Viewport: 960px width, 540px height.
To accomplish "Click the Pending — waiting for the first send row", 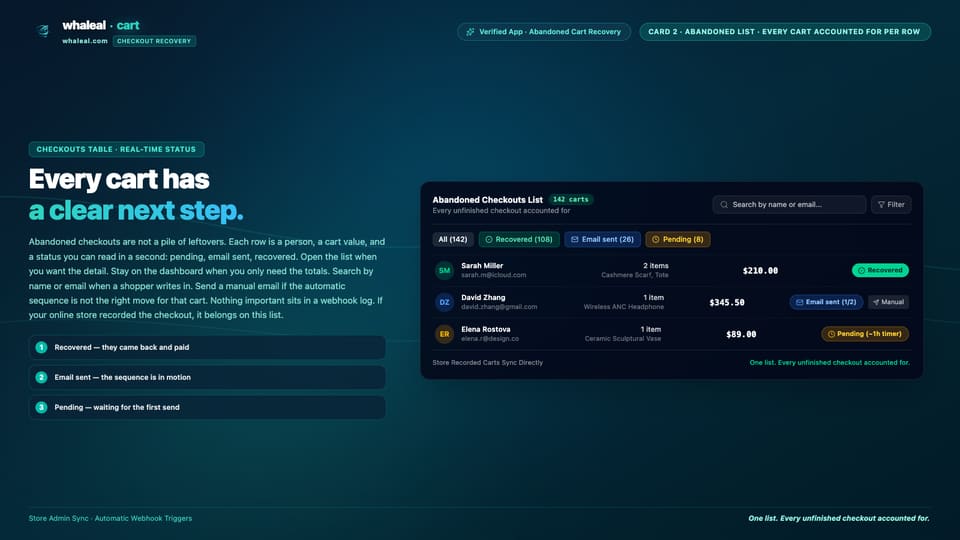I will tap(207, 407).
